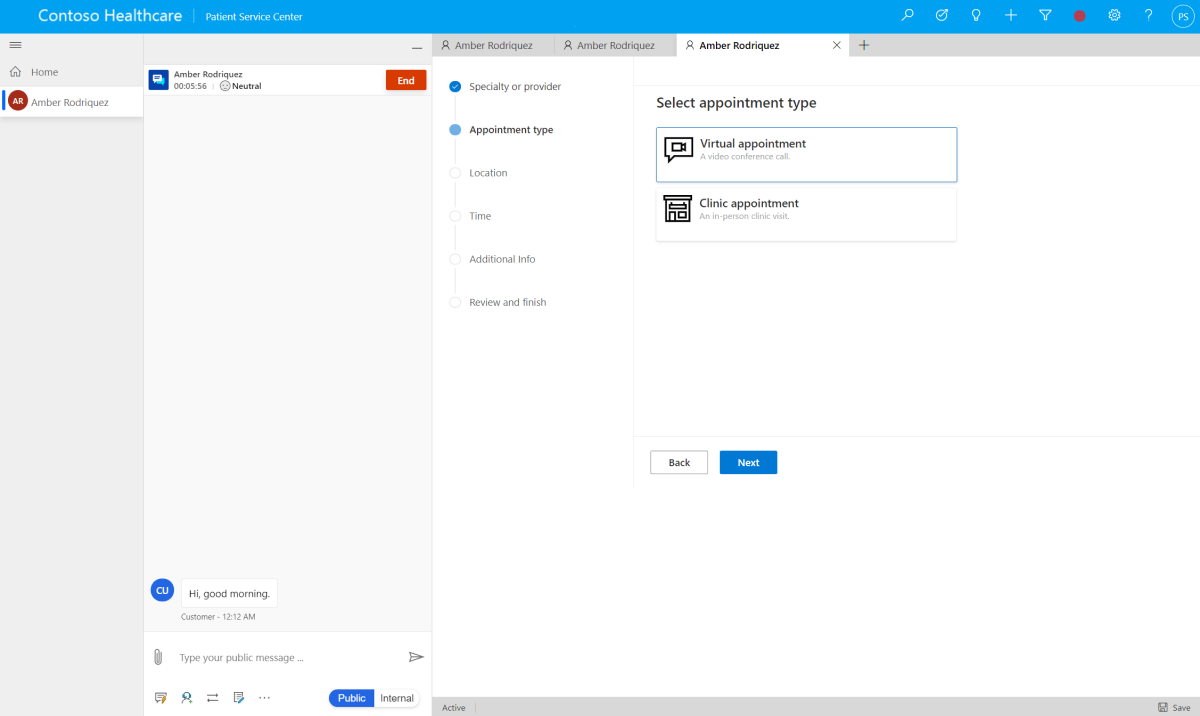
Task: Click the Location step
Action: [488, 173]
